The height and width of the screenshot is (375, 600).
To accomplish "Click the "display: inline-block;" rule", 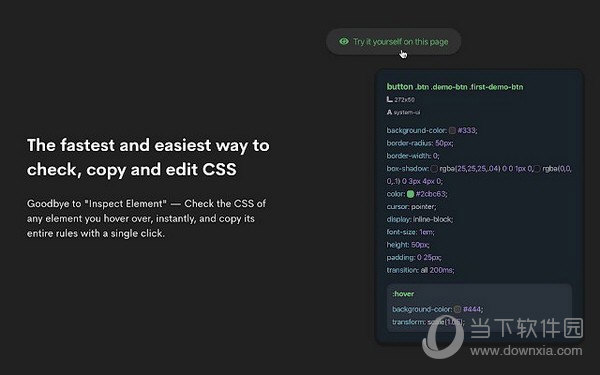I will tap(420, 219).
